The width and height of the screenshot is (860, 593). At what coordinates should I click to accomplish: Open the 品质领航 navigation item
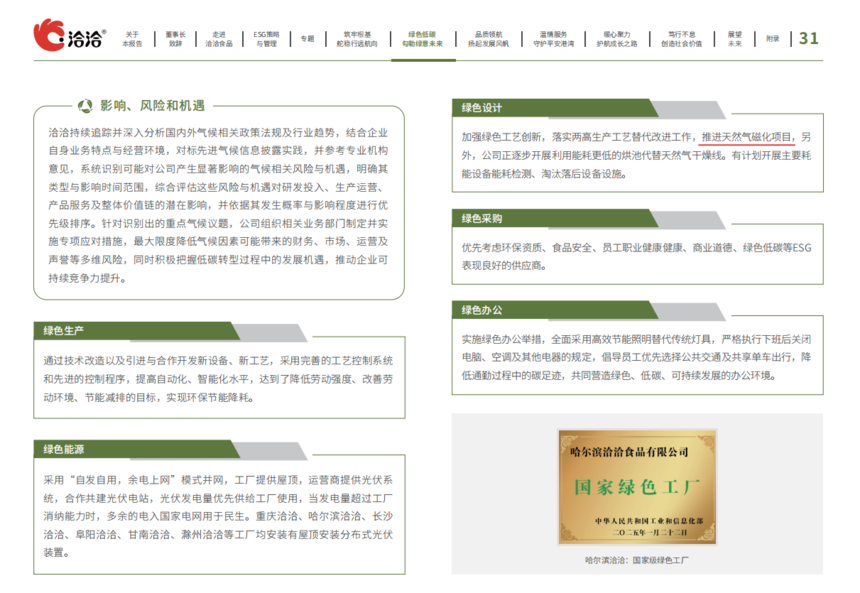(x=488, y=39)
